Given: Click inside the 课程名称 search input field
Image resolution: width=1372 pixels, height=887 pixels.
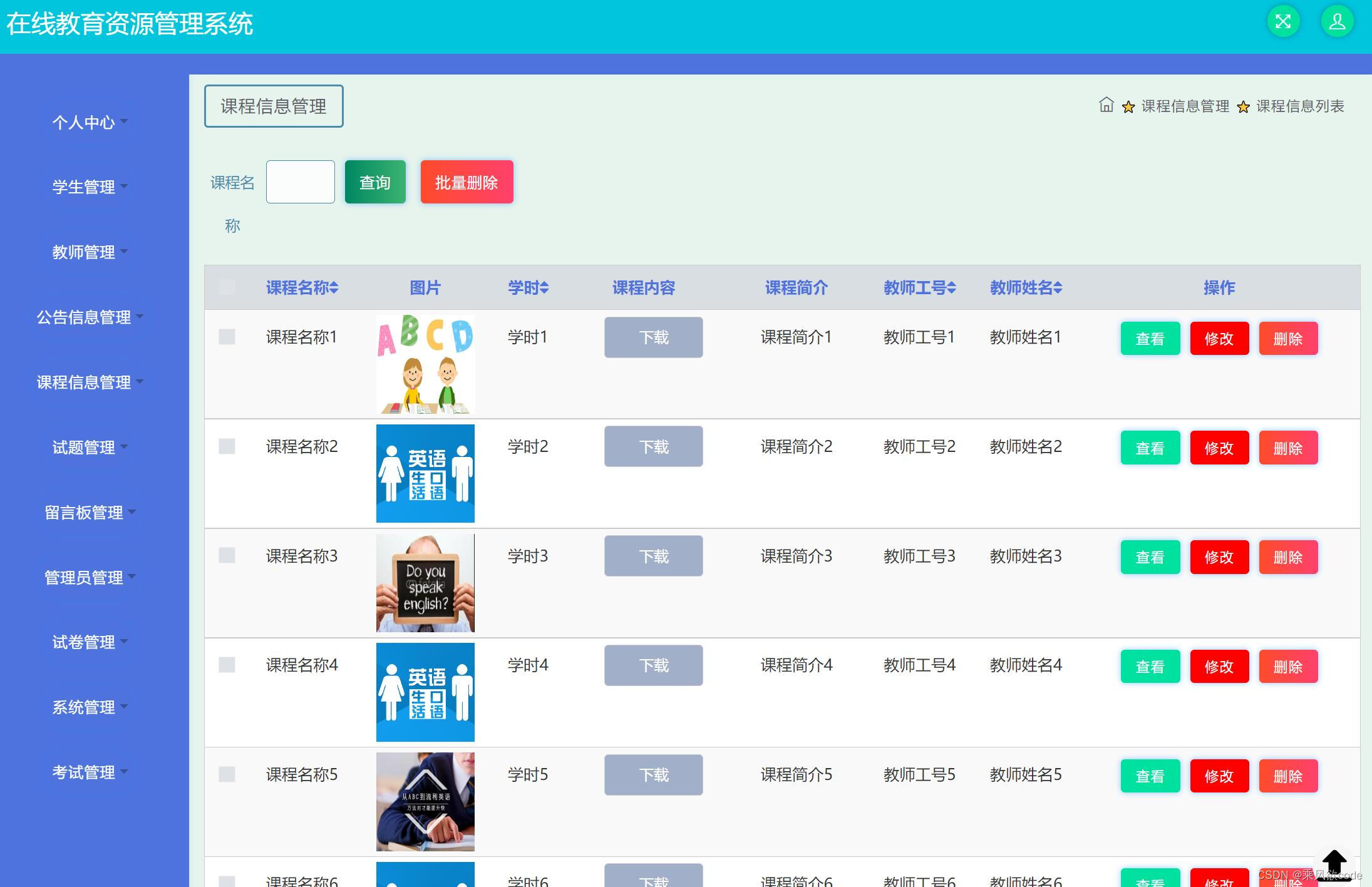Looking at the screenshot, I should click(300, 182).
